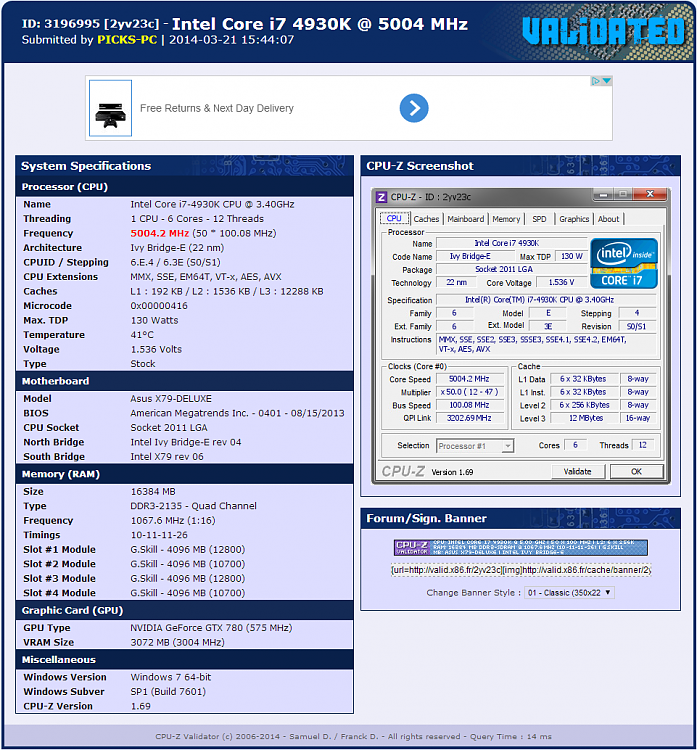Click the '0x00000416' microcode value
Image resolution: width=697 pixels, height=750 pixels.
(x=159, y=306)
